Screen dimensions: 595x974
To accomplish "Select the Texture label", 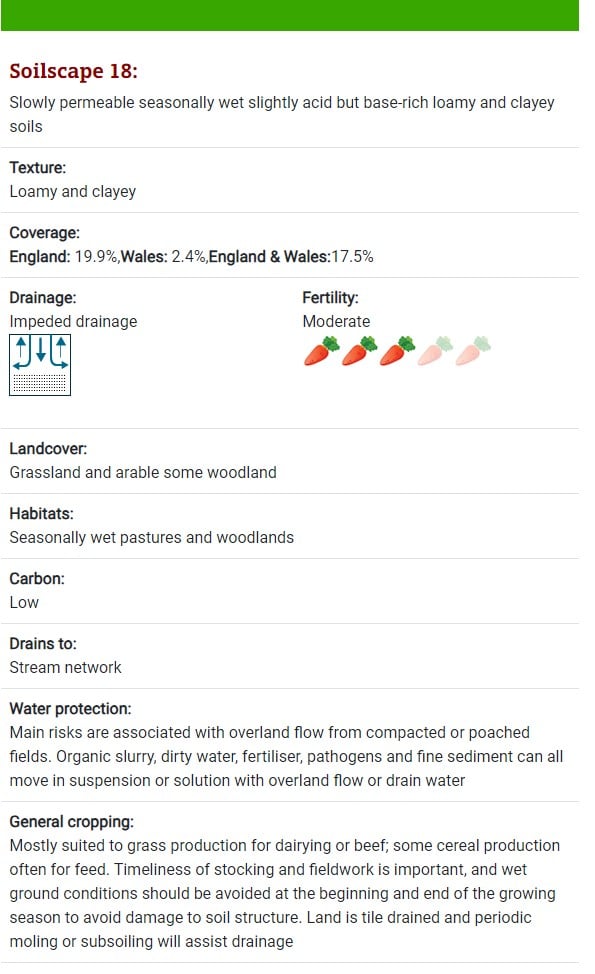I will [38, 168].
